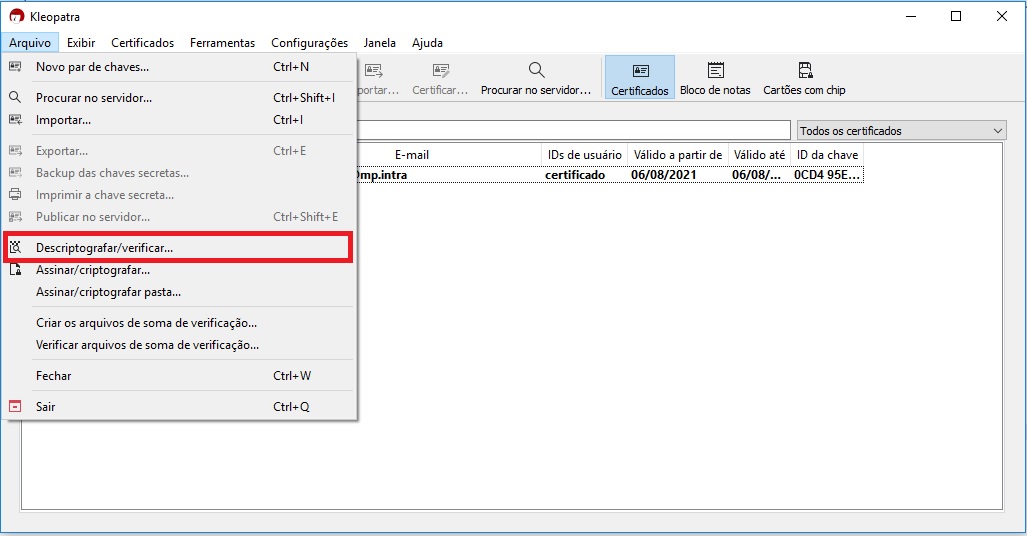This screenshot has height=536, width=1027.
Task: Sort by ID da chave column
Action: [827, 155]
